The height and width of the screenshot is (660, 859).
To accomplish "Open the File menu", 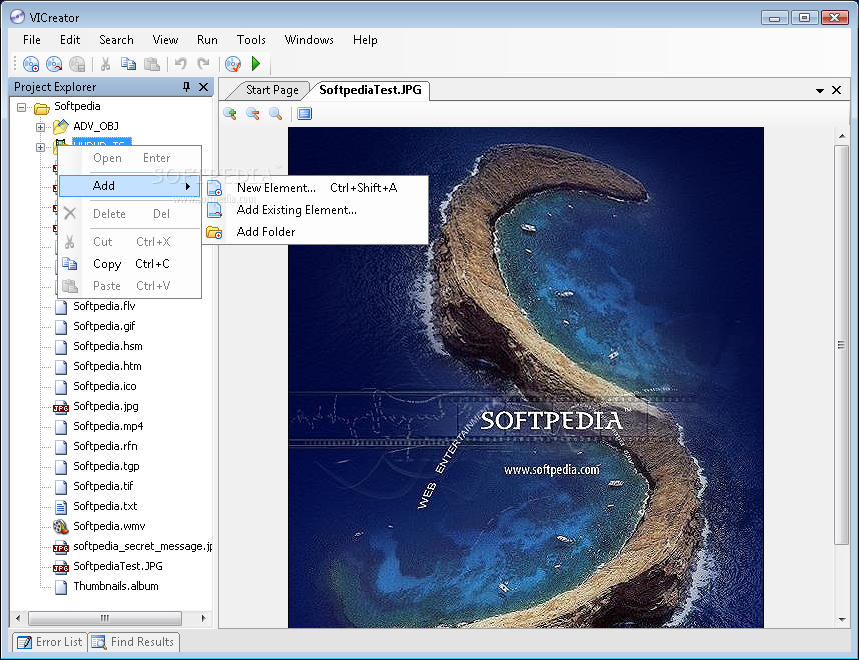I will [32, 40].
